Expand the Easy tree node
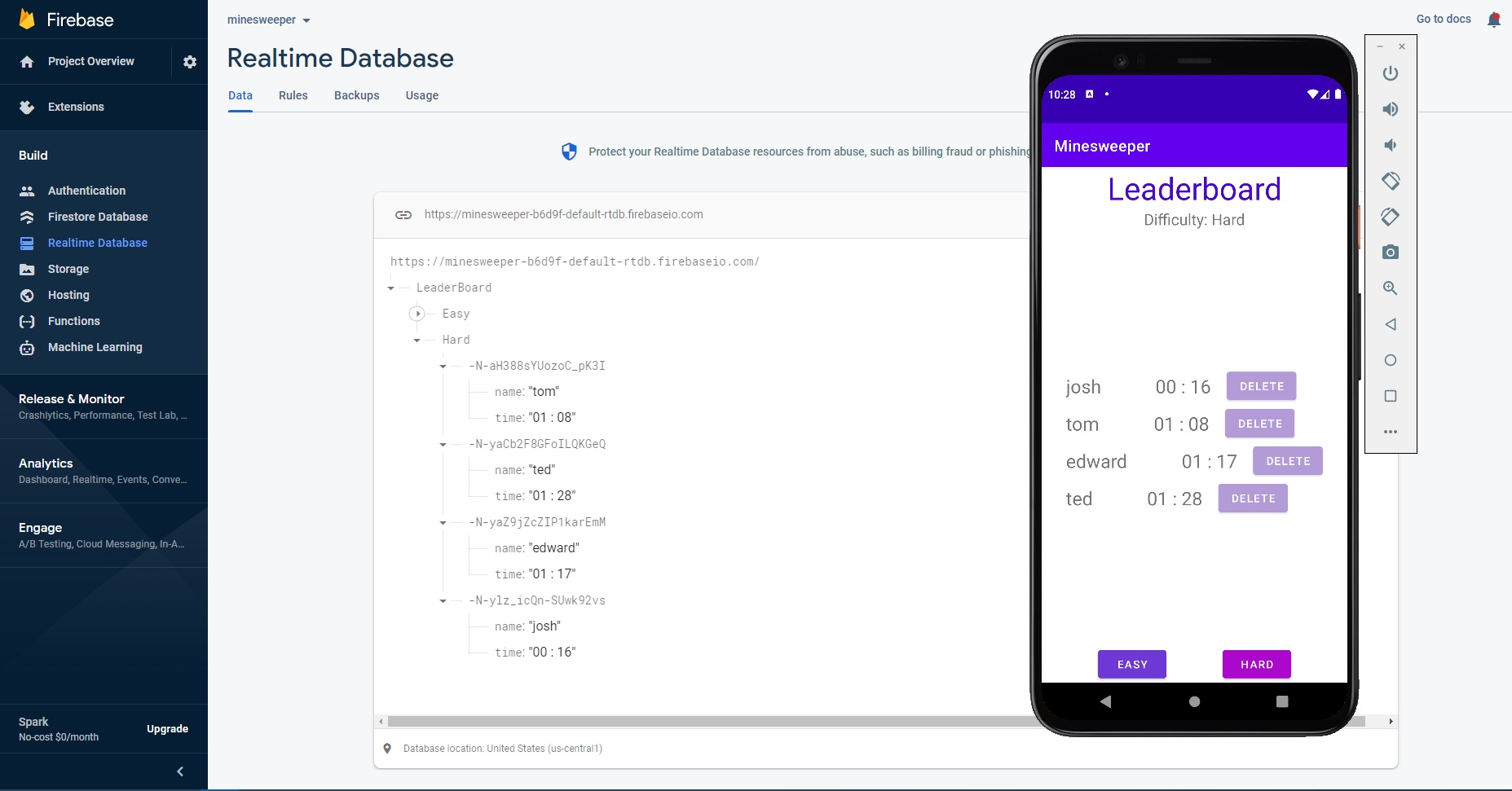Screen dimensions: 1512x791 [417, 314]
